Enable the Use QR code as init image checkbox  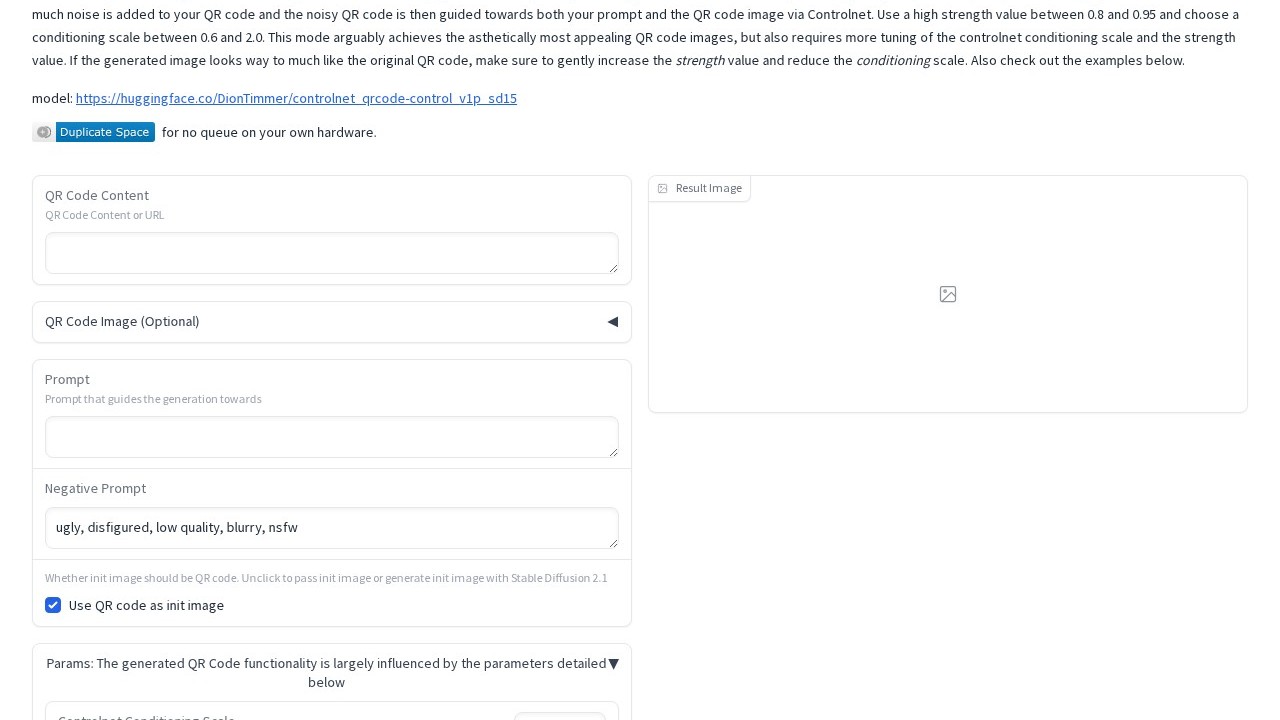coord(53,605)
